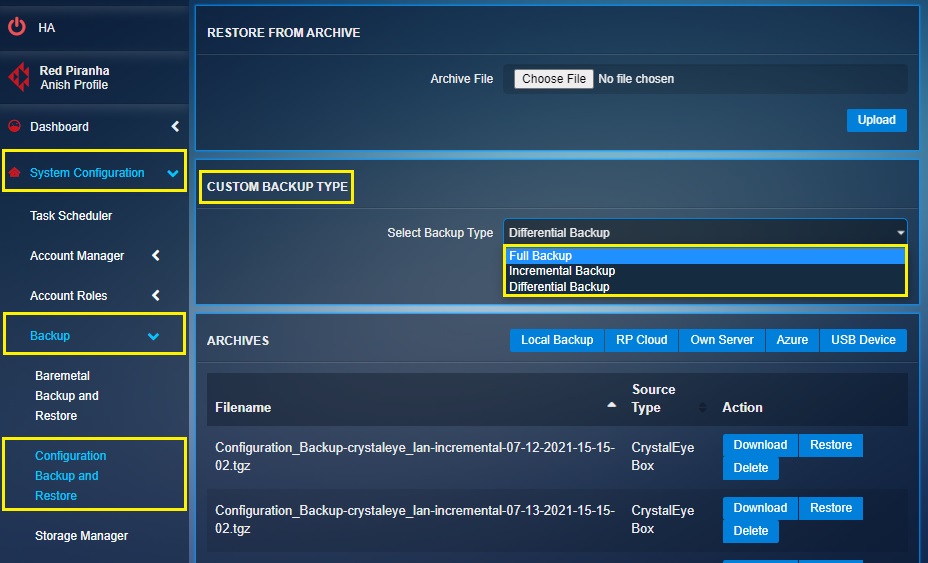
Task: Go to Dashboard in sidebar
Action: [59, 126]
